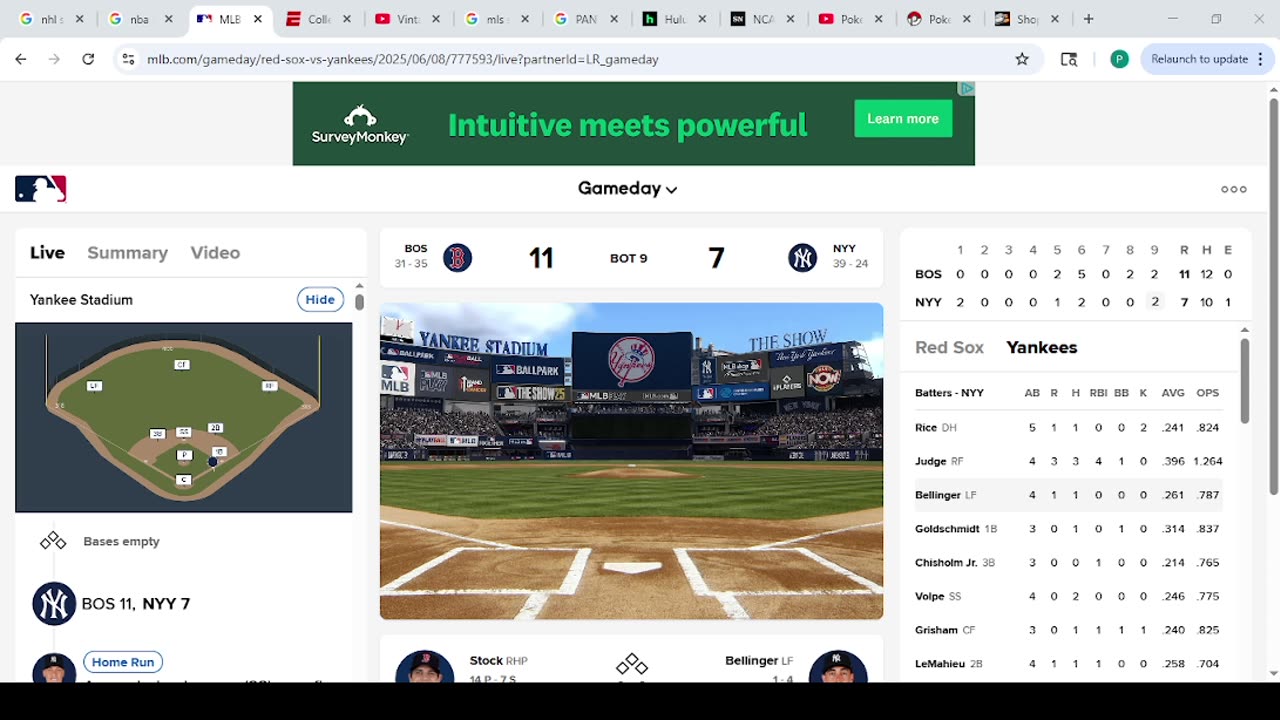Click the BOT 9 inning indicator
The width and height of the screenshot is (1280, 720).
coord(628,258)
